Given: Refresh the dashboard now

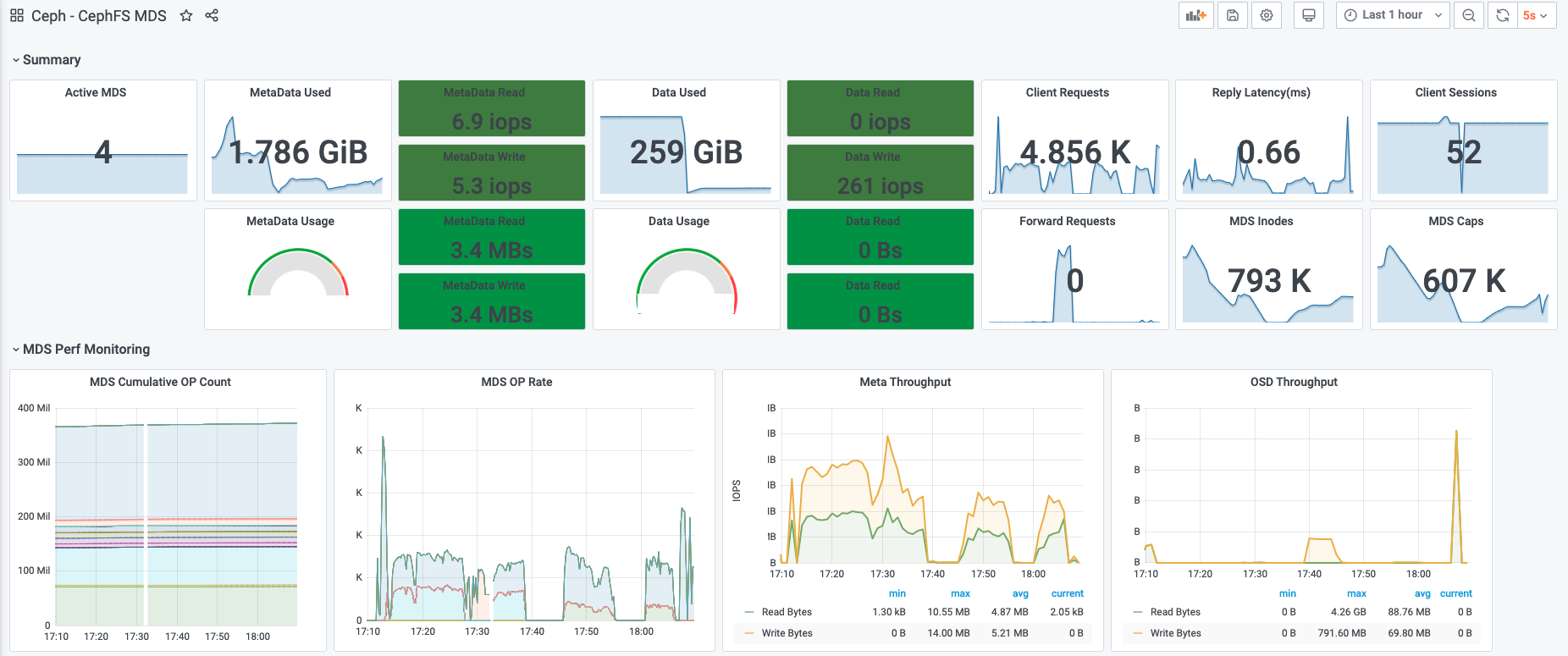Looking at the screenshot, I should 1502,15.
